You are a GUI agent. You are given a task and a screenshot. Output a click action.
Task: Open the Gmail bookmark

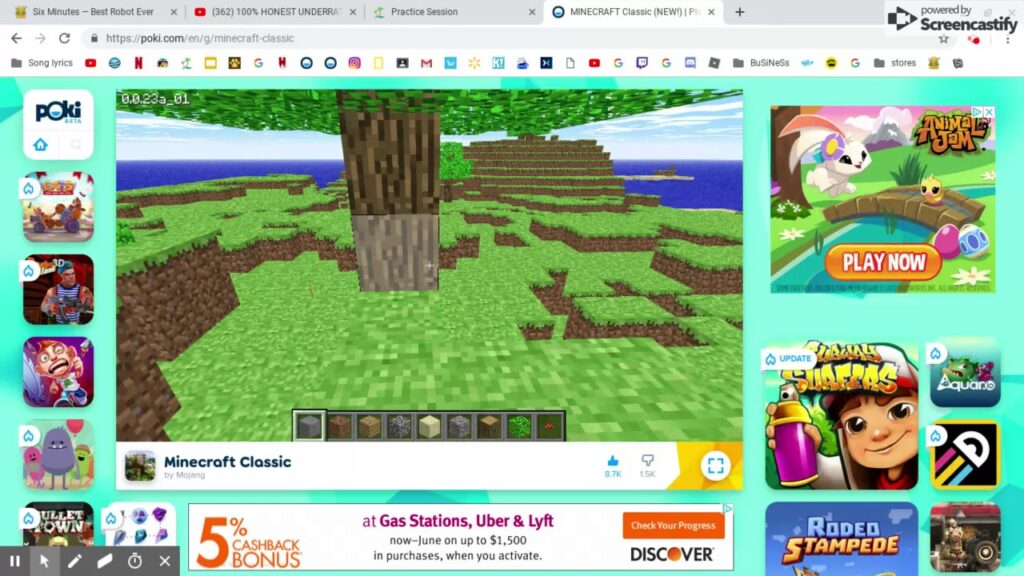click(x=426, y=63)
